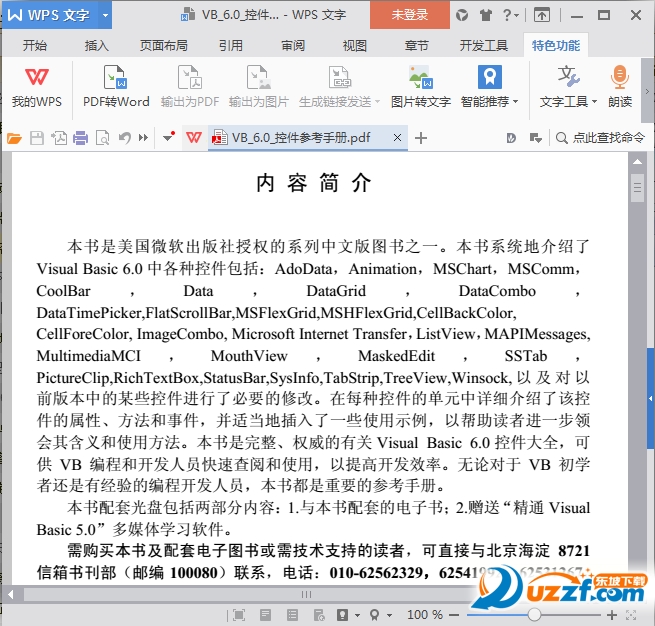
Task: Switch to 视图 tab
Action: coord(355,45)
